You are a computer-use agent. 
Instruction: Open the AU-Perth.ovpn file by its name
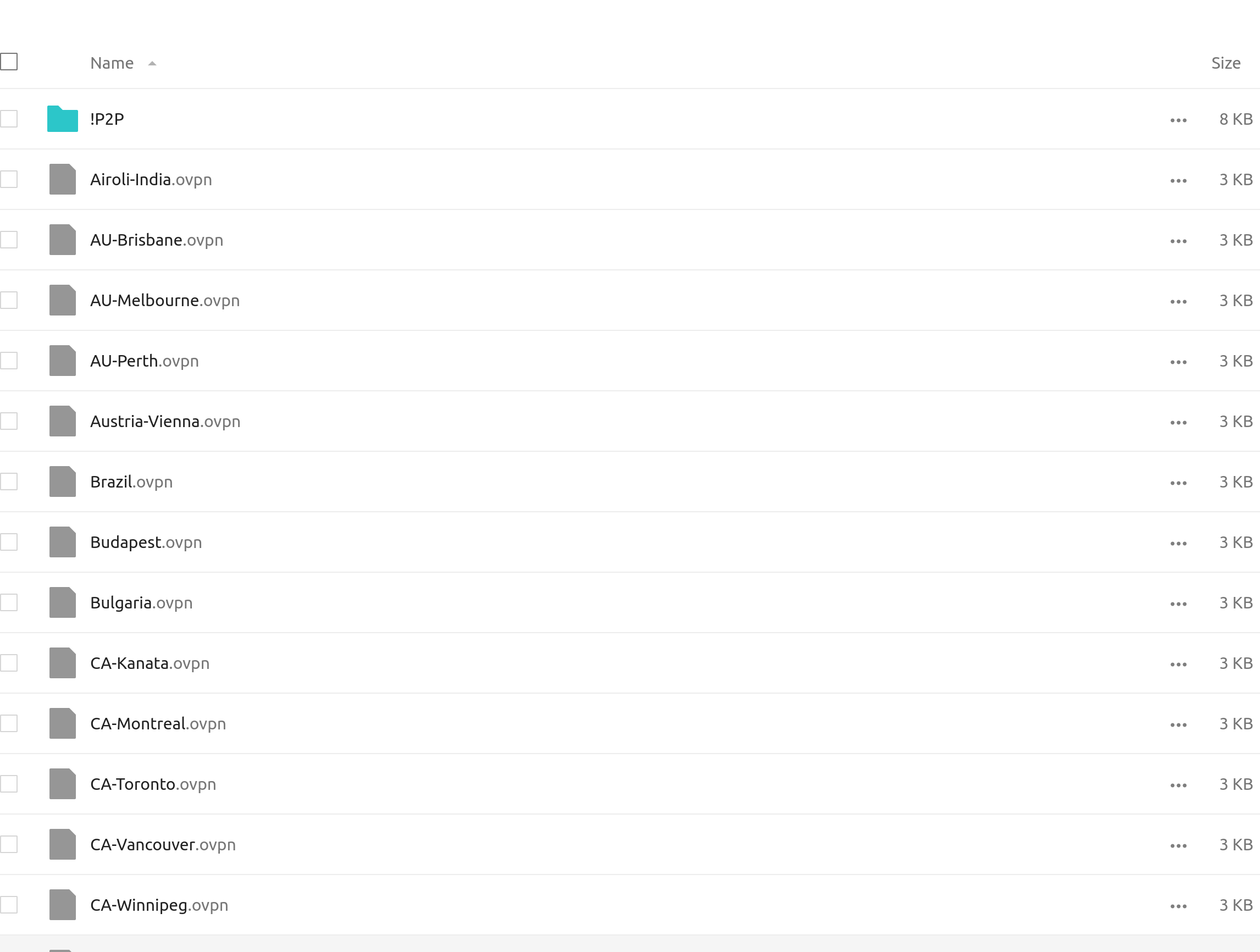pyautogui.click(x=144, y=361)
